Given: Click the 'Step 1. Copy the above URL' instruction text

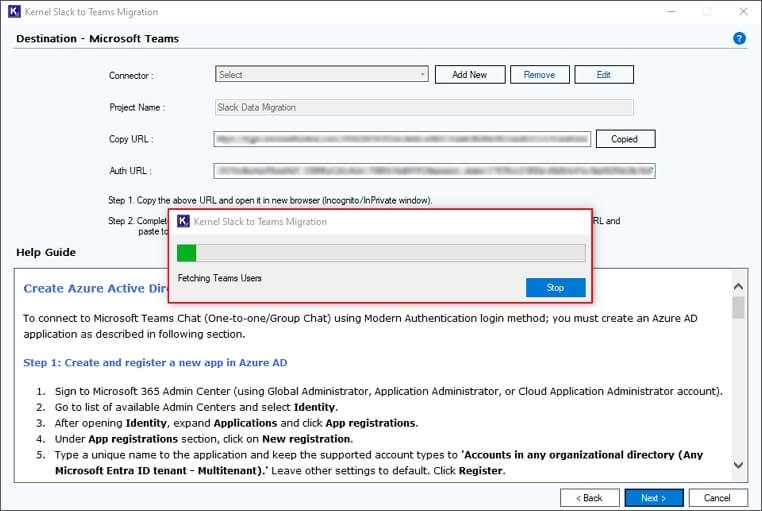Looking at the screenshot, I should click(270, 200).
